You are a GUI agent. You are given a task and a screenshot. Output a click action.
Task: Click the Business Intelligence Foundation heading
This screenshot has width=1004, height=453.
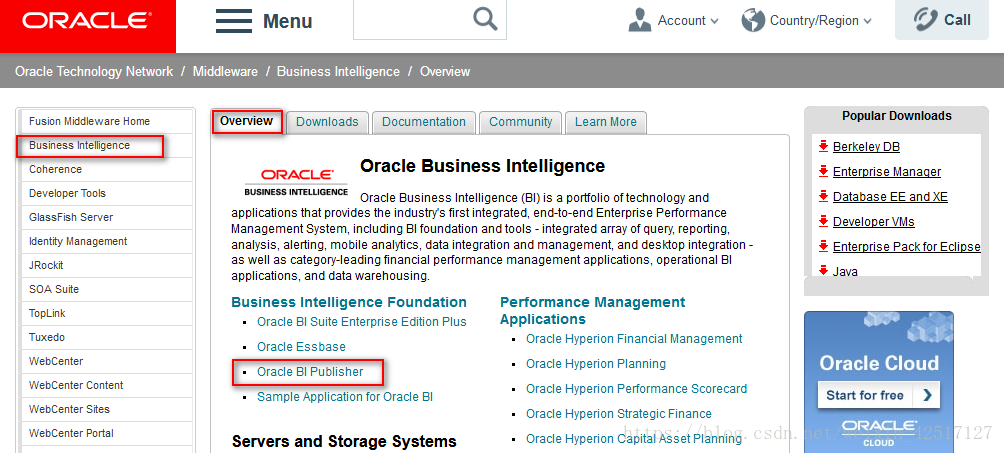click(x=349, y=302)
